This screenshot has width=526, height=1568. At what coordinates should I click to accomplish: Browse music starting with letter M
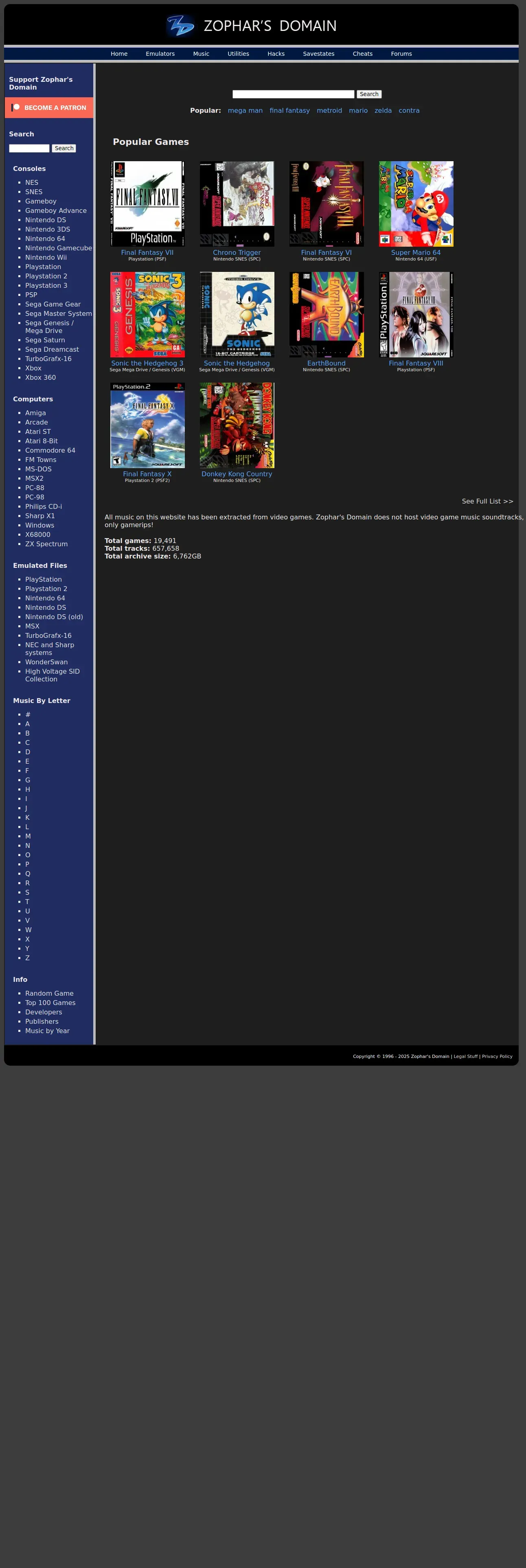tap(28, 837)
